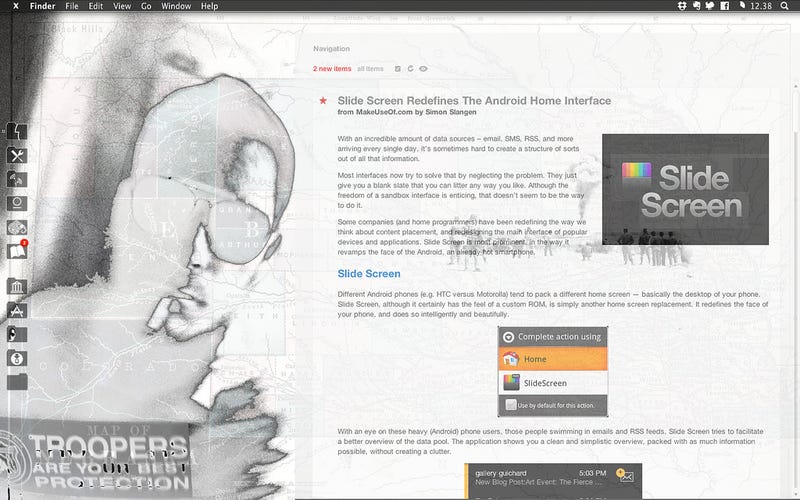Open the round badge folder above plain folder
This screenshot has width=800, height=500.
tap(17, 358)
